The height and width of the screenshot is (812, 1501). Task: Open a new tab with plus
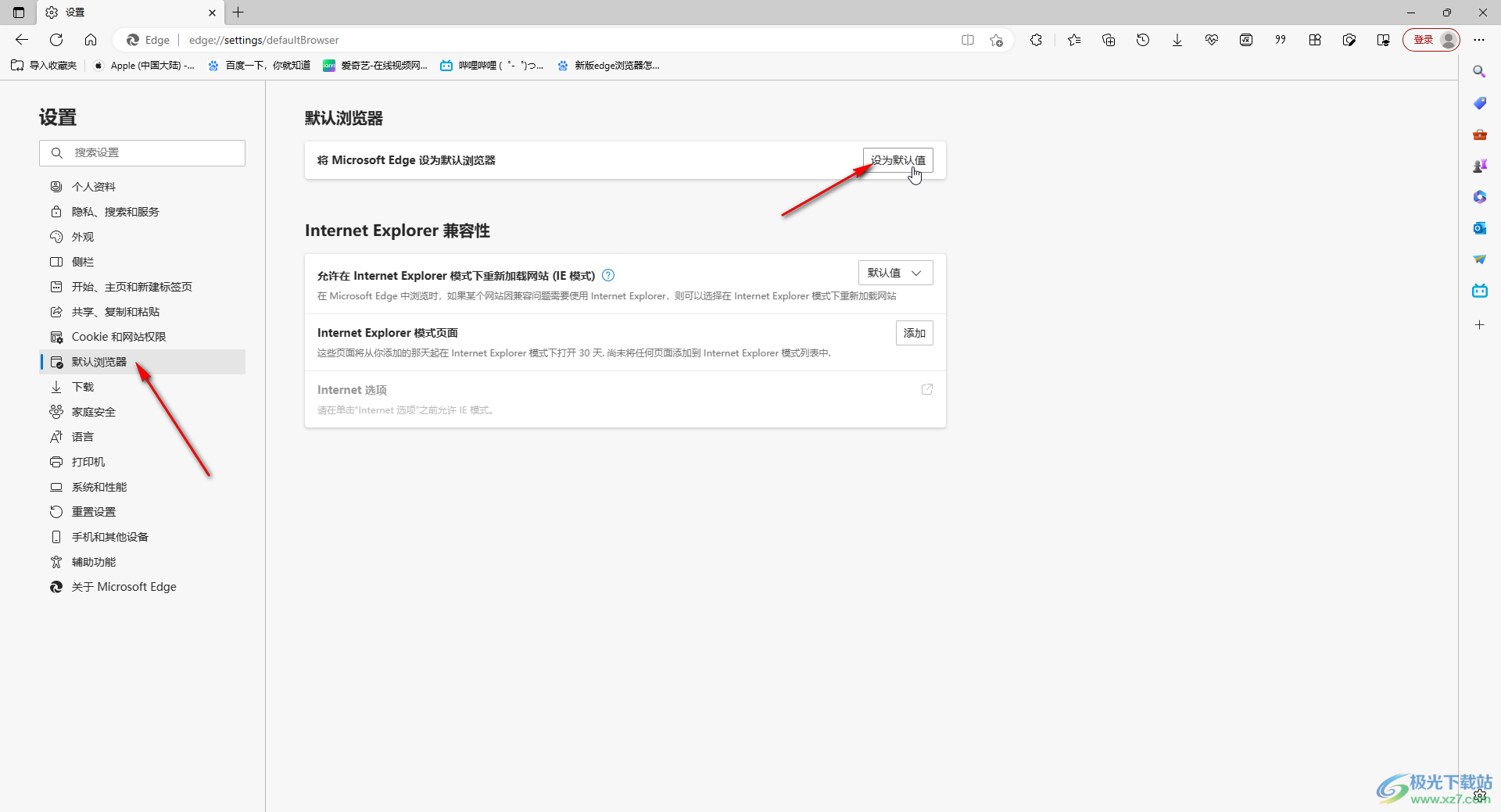(x=238, y=13)
